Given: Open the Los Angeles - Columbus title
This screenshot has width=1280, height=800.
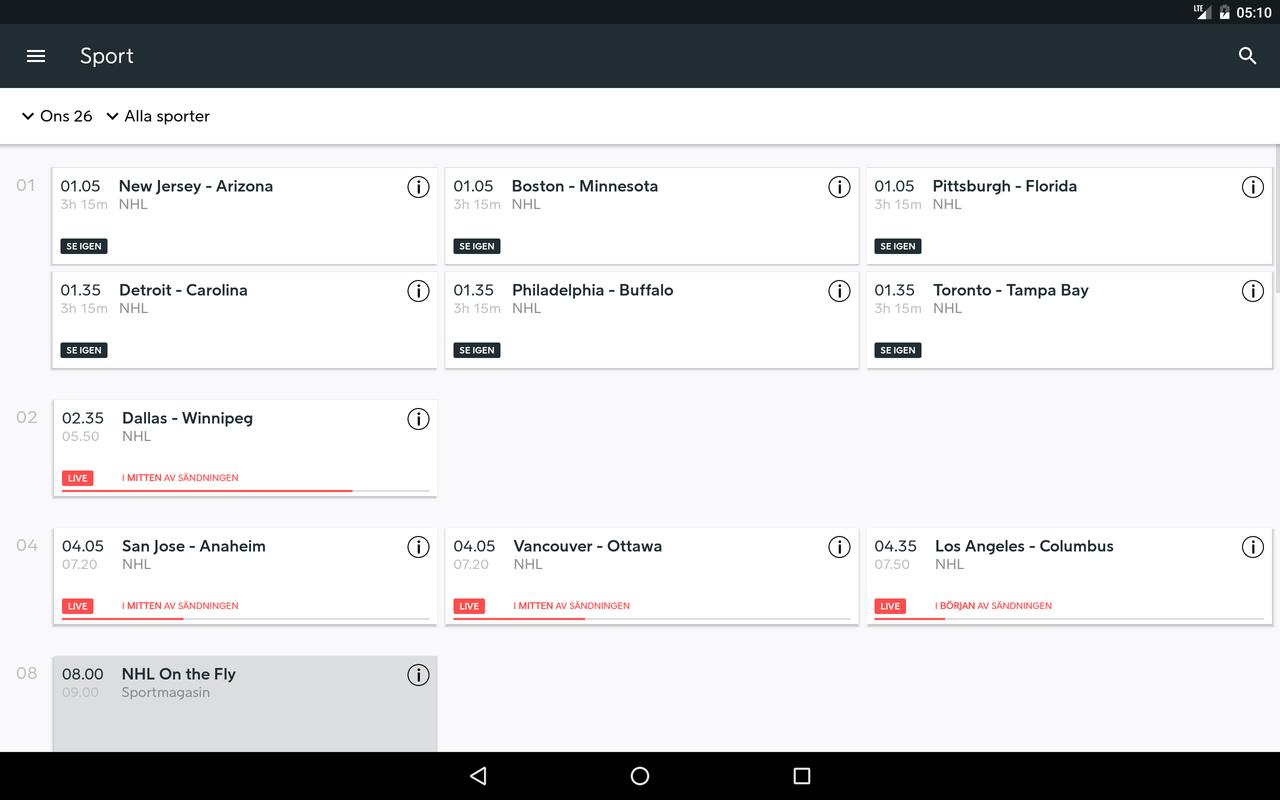Looking at the screenshot, I should point(1024,546).
